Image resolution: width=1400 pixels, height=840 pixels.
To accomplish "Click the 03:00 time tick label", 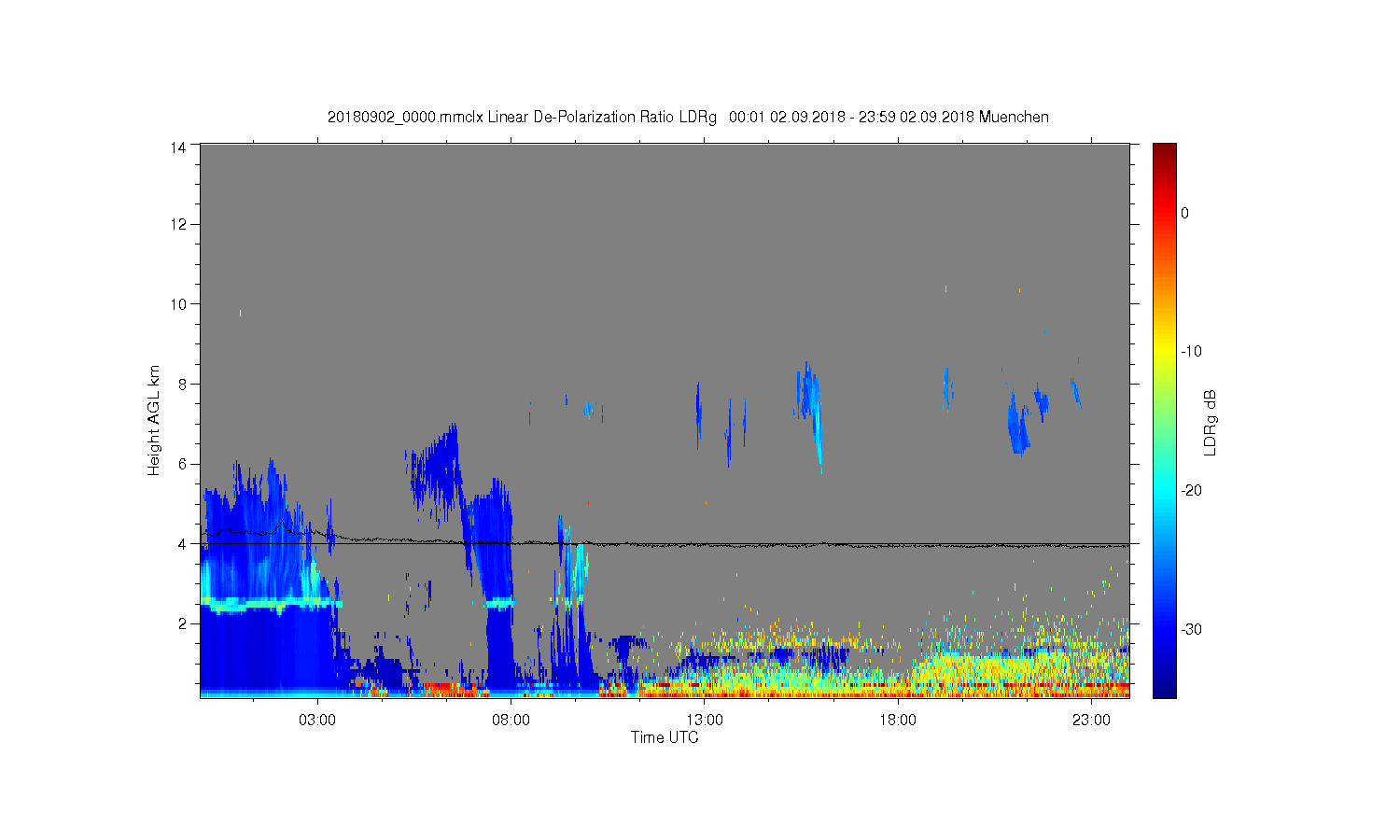I will click(317, 721).
